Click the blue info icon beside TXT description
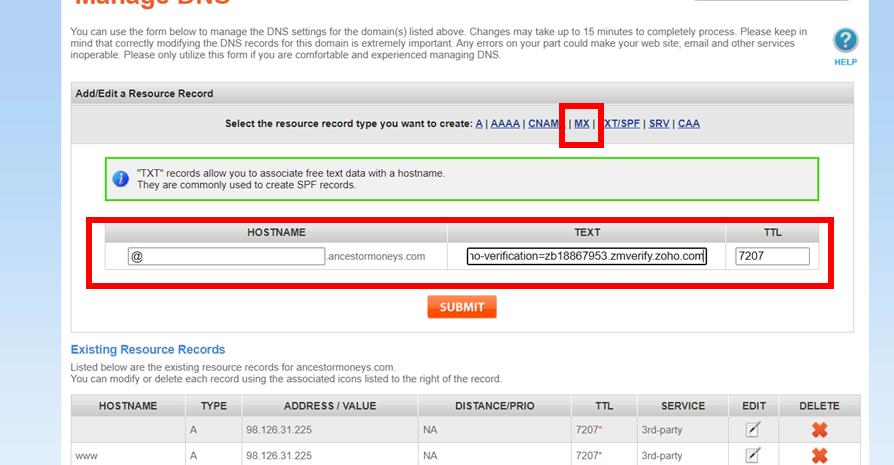Image resolution: width=894 pixels, height=465 pixels. [x=121, y=179]
